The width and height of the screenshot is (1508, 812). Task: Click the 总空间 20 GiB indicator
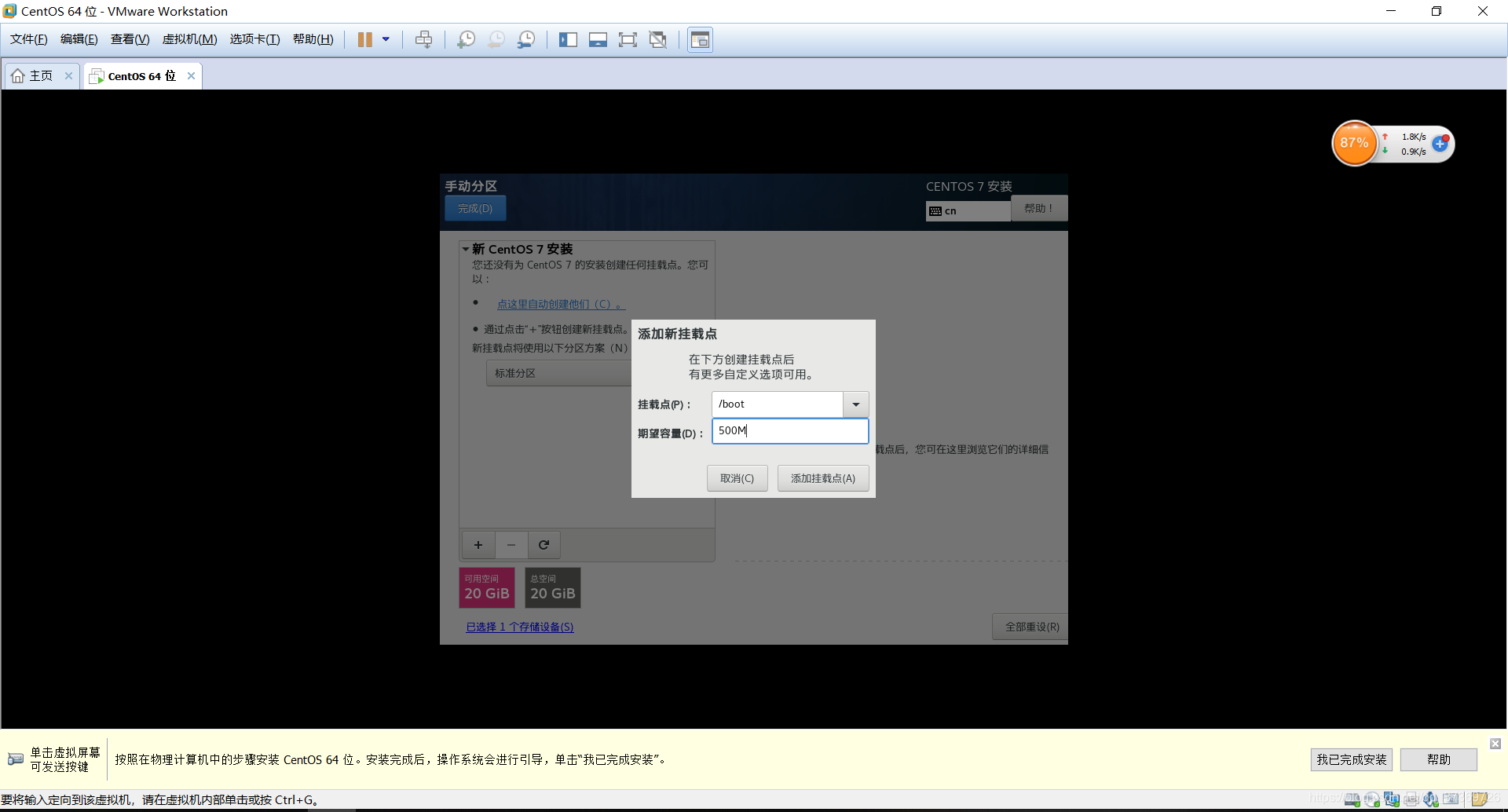coord(553,587)
